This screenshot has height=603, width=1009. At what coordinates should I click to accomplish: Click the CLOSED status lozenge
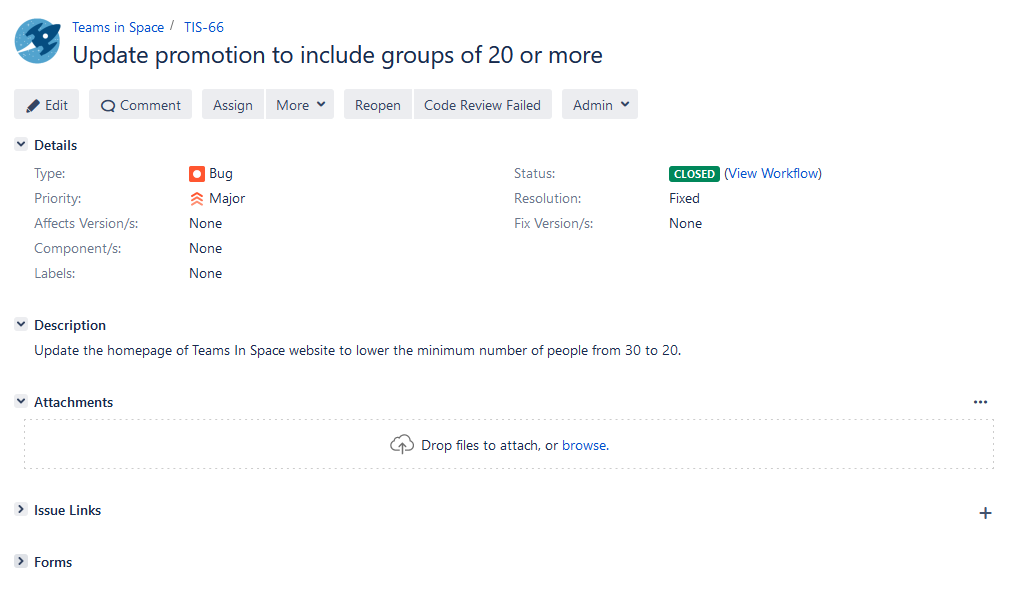pos(694,173)
